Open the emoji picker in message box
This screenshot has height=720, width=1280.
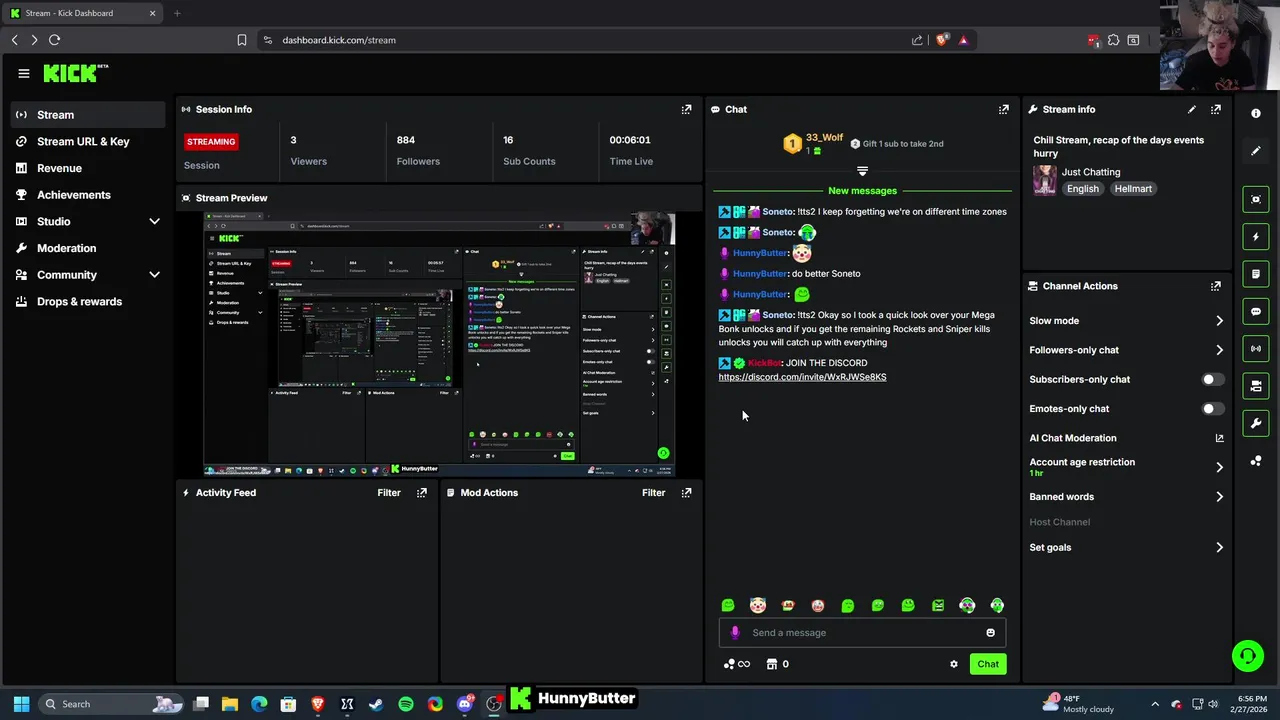(x=991, y=632)
